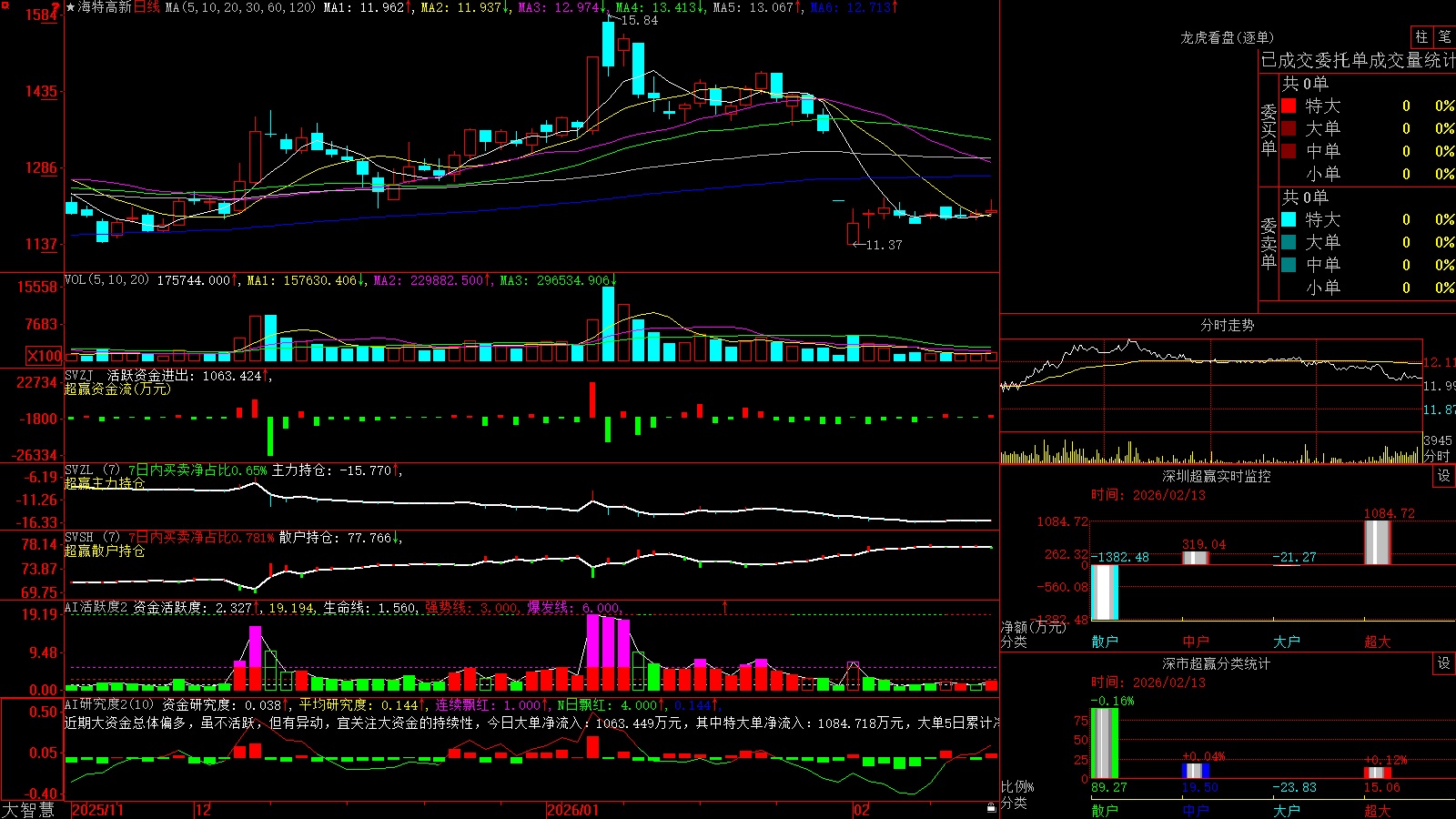Click the 大智慧 logo label

tap(28, 810)
